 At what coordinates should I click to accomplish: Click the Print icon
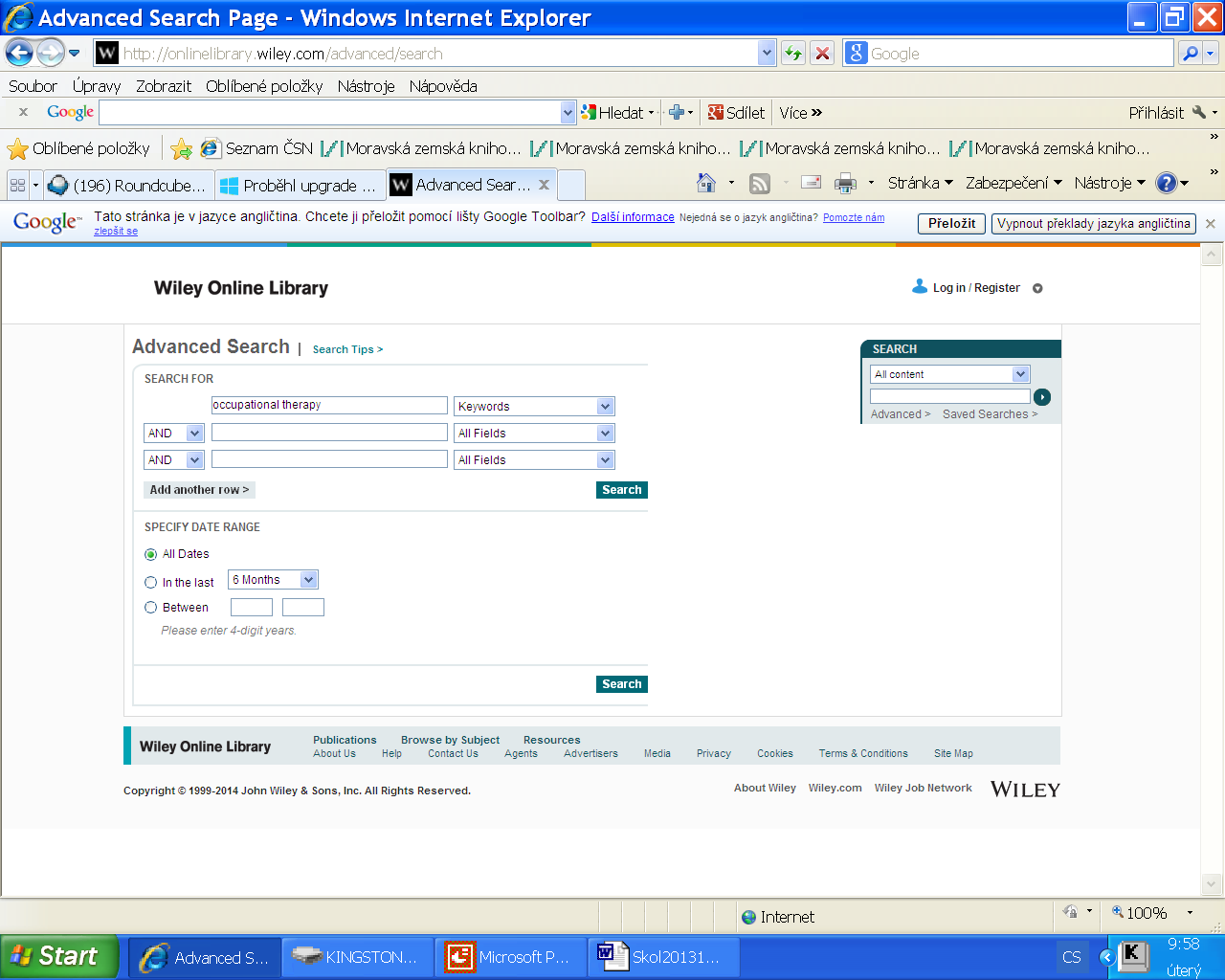coord(845,183)
